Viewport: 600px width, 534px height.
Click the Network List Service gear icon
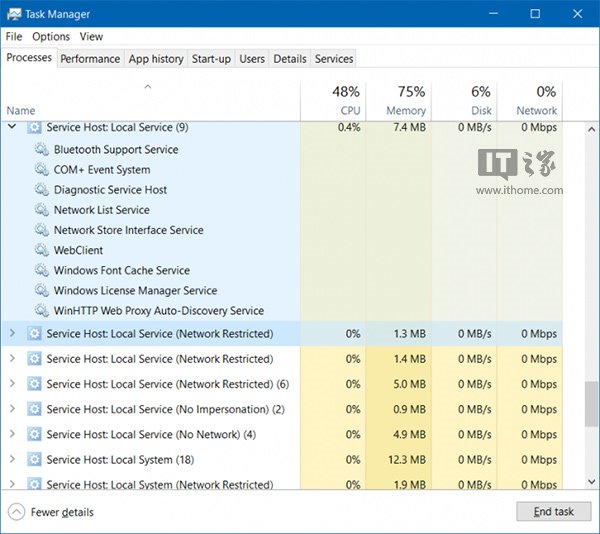pyautogui.click(x=42, y=210)
